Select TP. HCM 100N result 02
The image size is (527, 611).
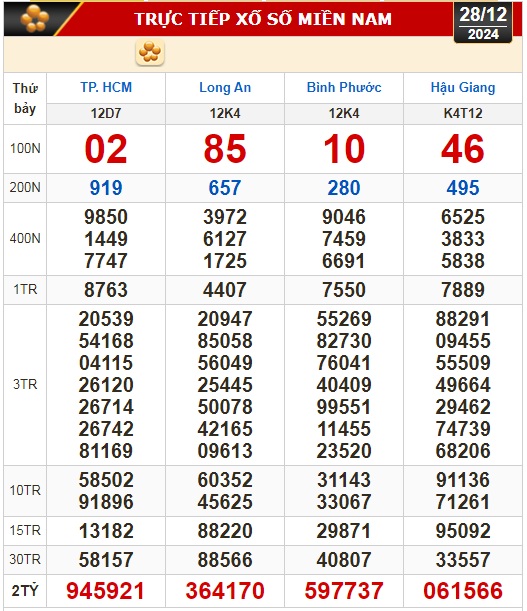pyautogui.click(x=106, y=149)
